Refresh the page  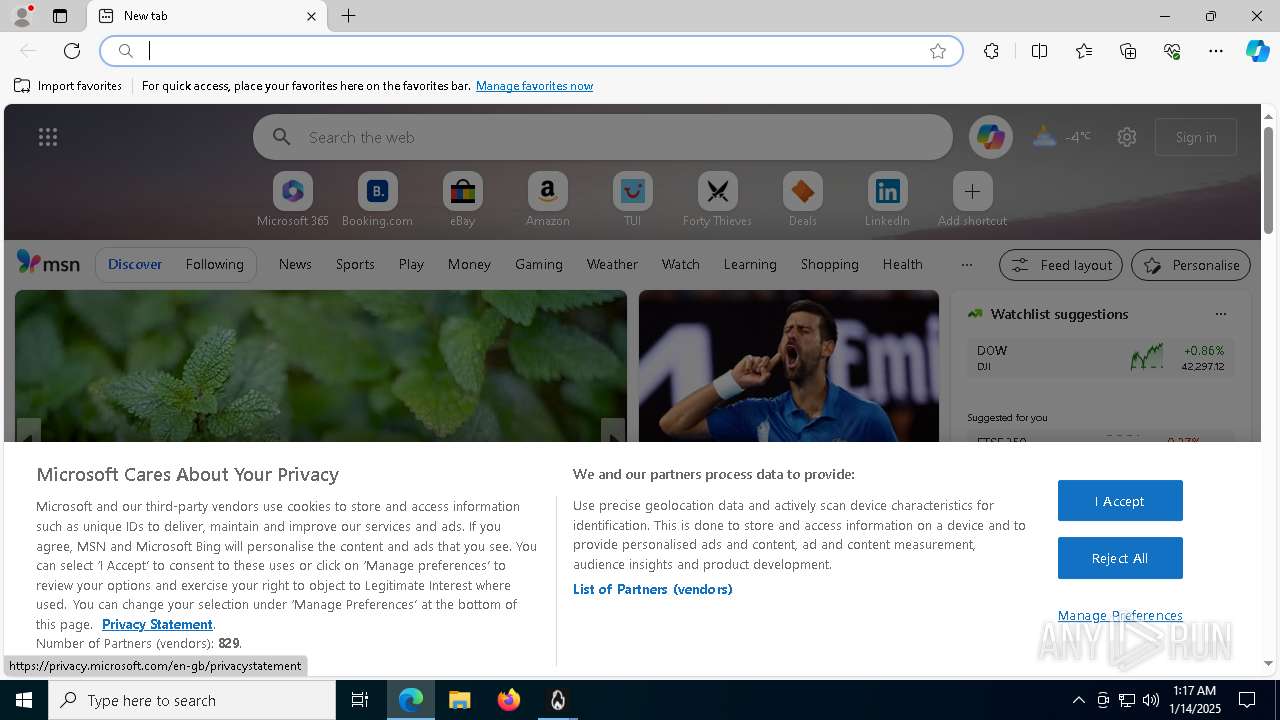coord(72,51)
